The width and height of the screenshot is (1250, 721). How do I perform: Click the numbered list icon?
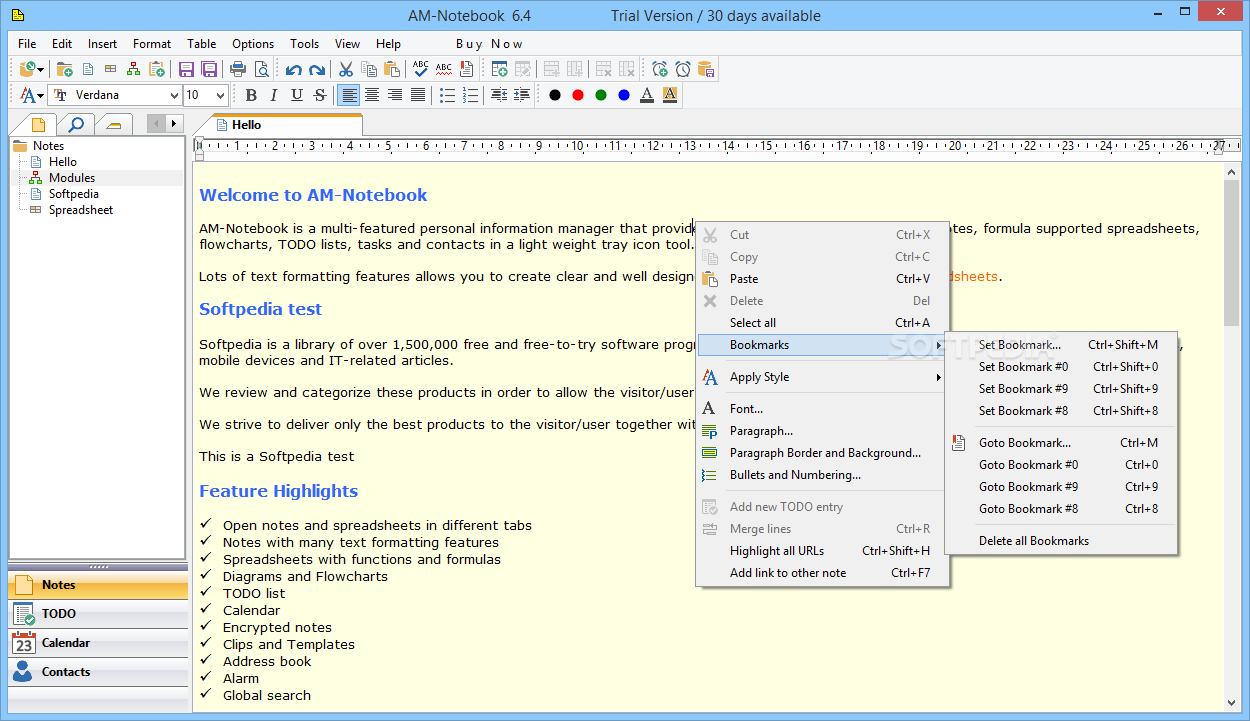[471, 95]
